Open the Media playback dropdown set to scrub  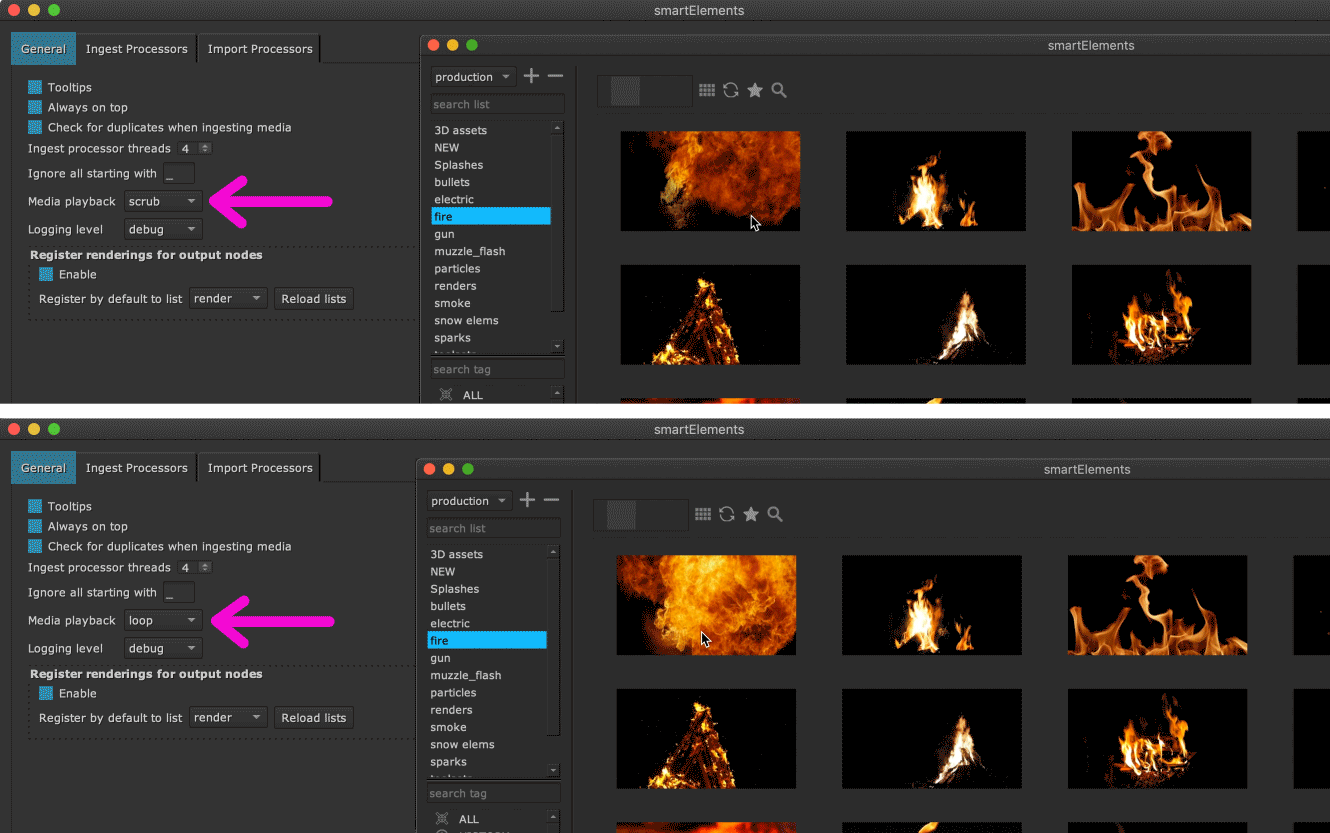[163, 201]
